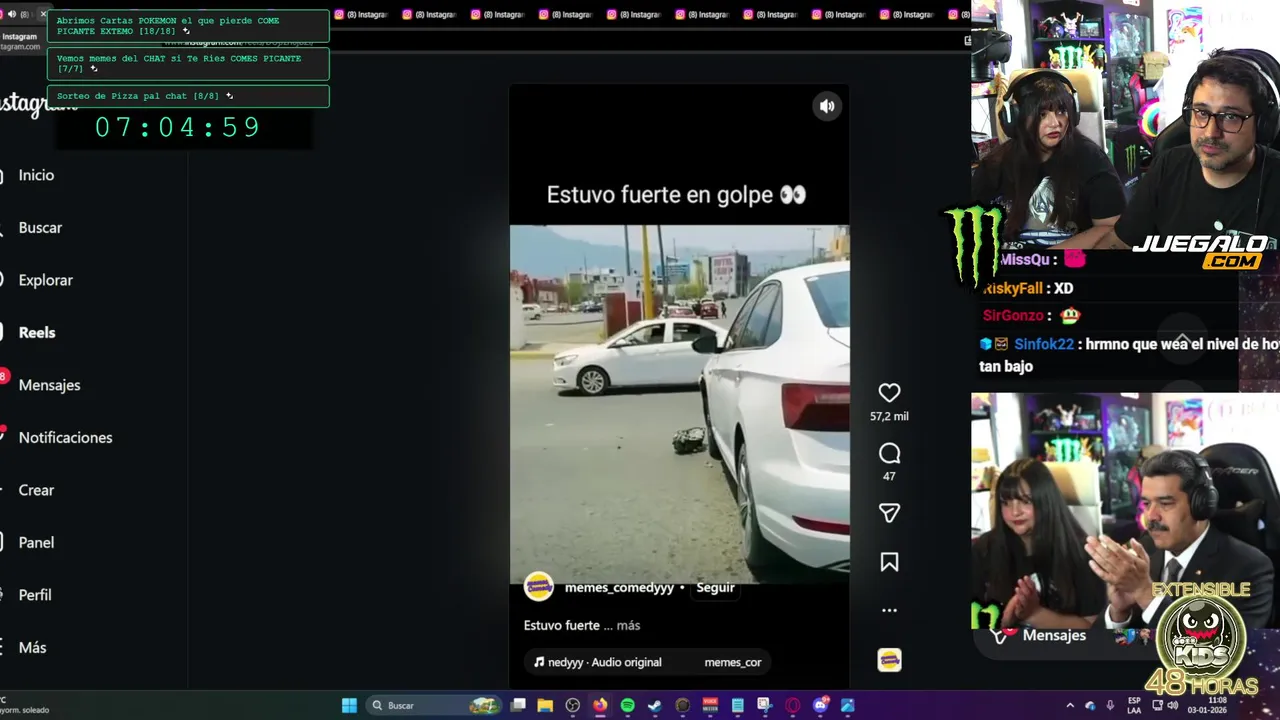Click the taskbar Buscar search box

(432, 705)
